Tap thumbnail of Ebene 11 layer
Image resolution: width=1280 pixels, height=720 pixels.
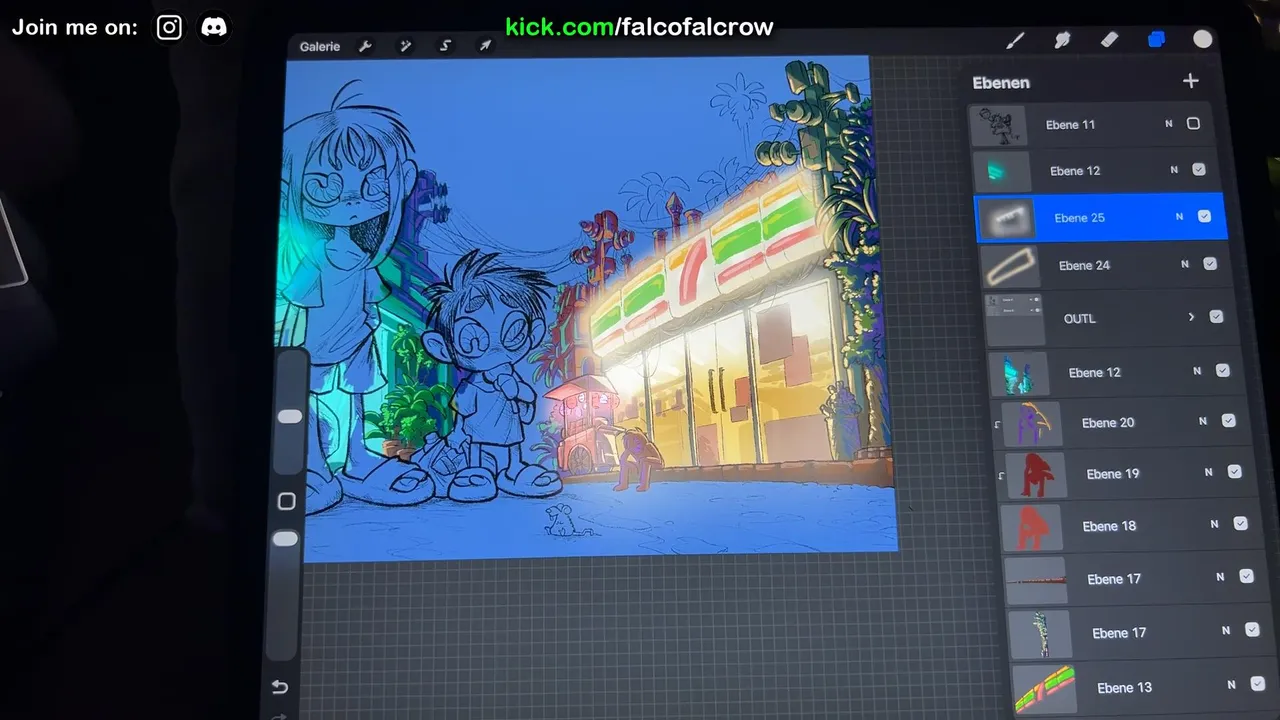(998, 126)
